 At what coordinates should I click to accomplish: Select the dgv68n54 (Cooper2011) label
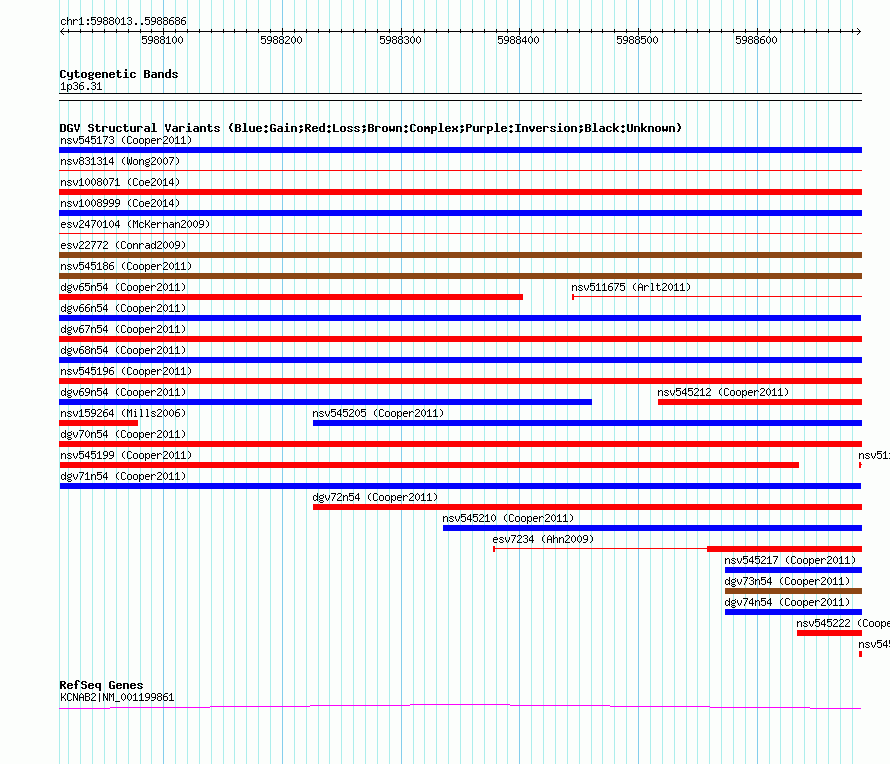[x=123, y=350]
